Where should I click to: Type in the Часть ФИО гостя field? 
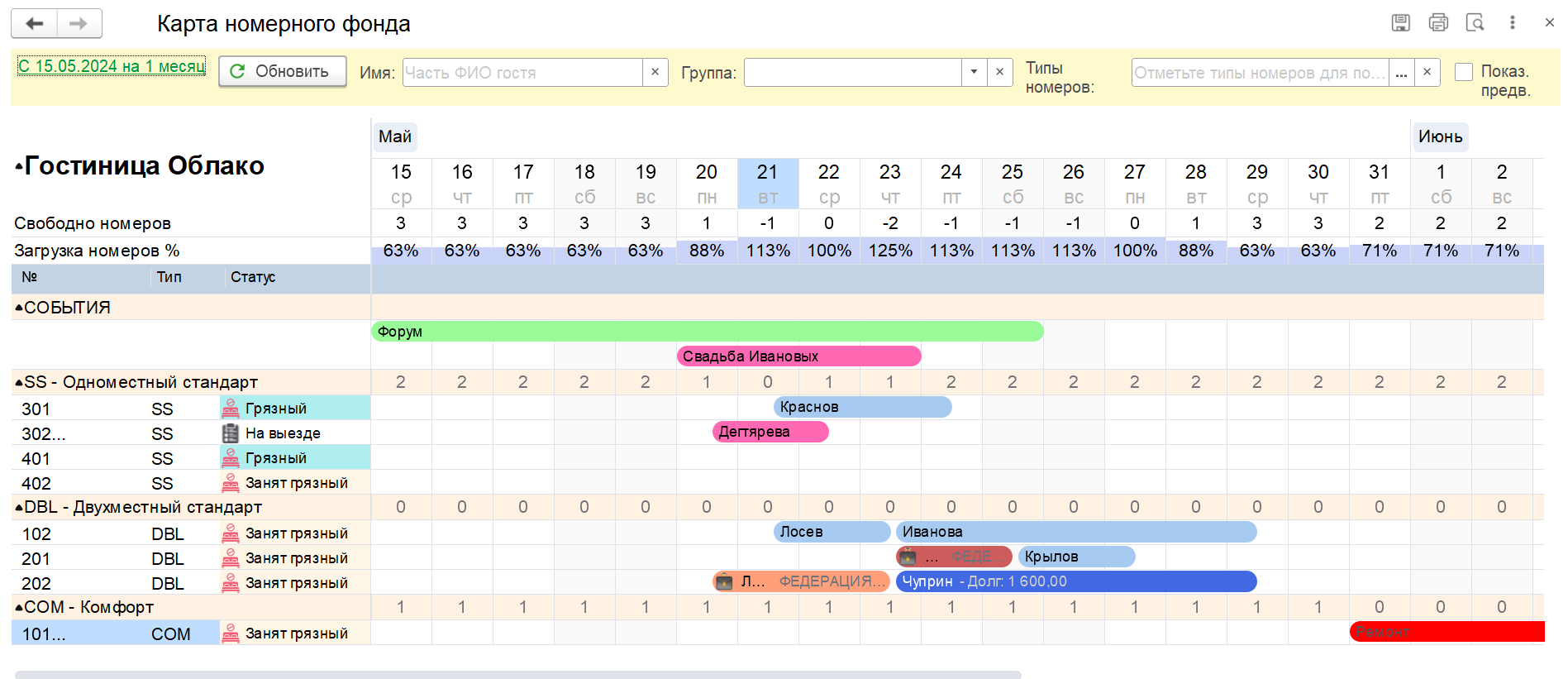[x=522, y=73]
